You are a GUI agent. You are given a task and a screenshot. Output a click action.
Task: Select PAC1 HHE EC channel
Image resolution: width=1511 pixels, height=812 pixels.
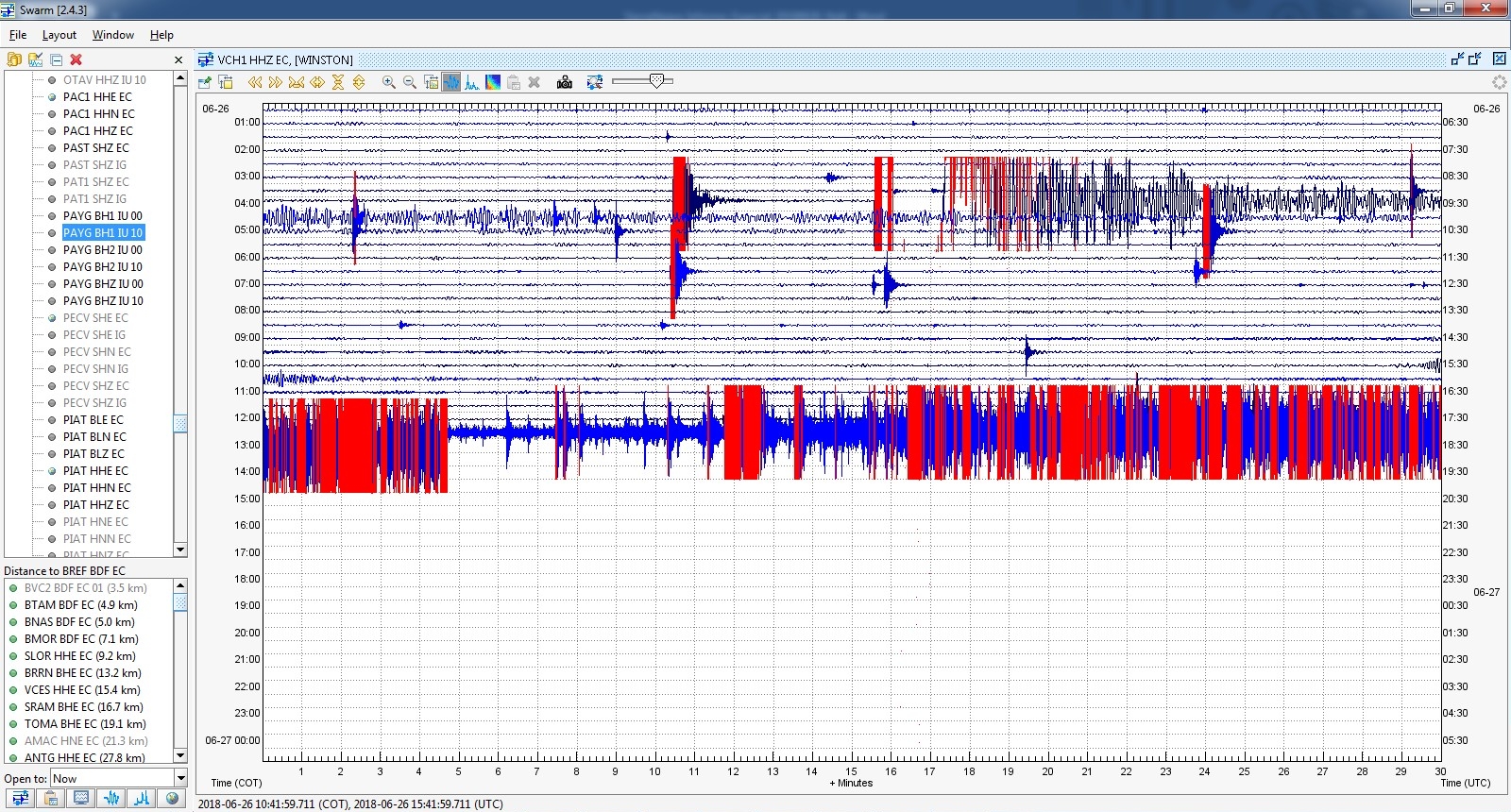pyautogui.click(x=97, y=97)
